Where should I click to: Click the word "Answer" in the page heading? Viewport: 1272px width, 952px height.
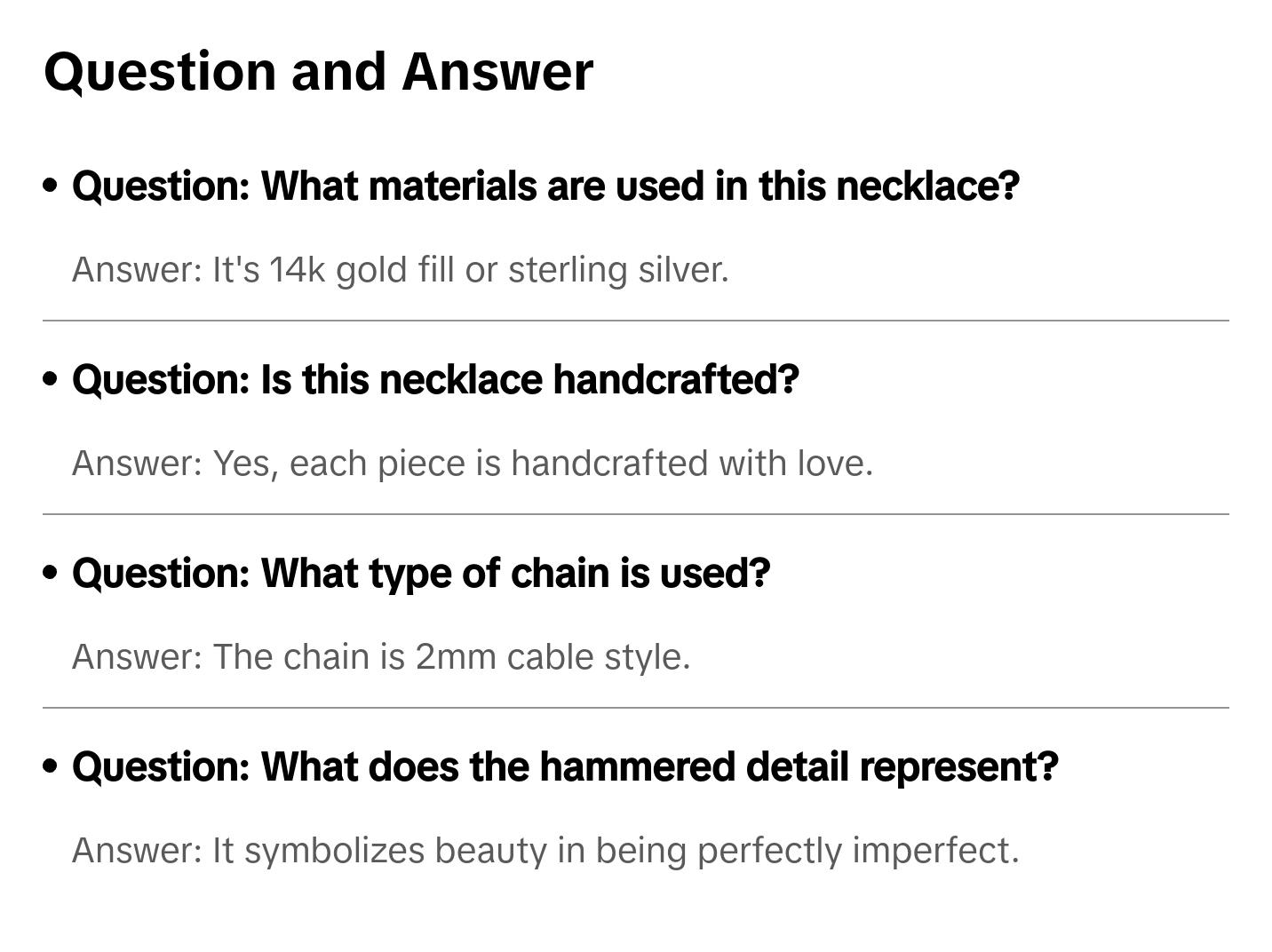(497, 71)
